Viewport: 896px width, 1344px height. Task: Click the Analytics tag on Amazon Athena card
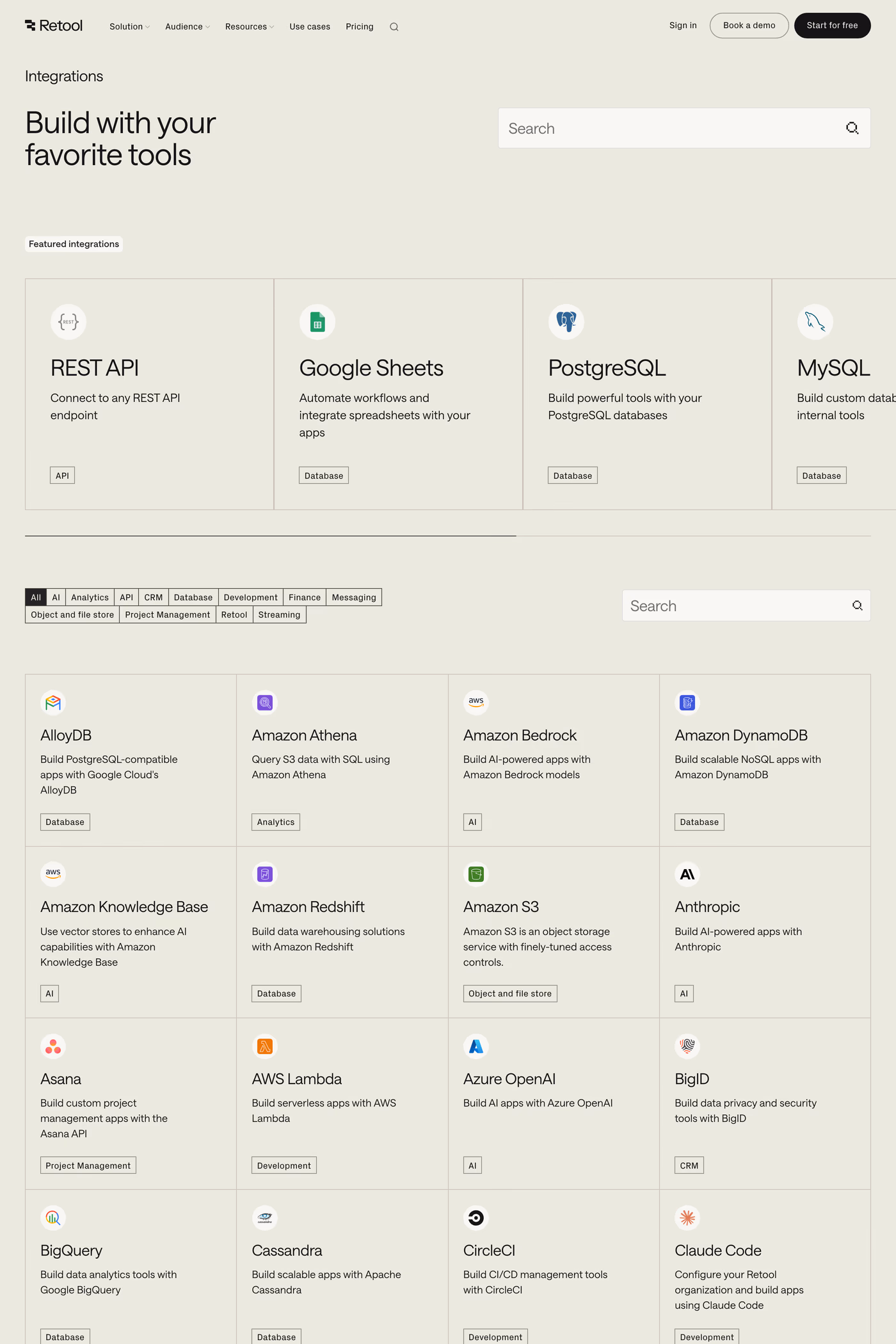276,822
